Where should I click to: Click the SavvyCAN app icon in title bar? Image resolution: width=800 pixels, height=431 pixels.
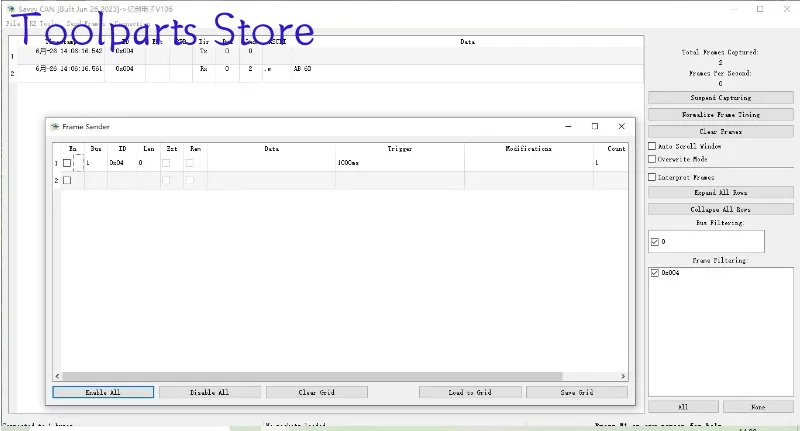click(x=10, y=9)
